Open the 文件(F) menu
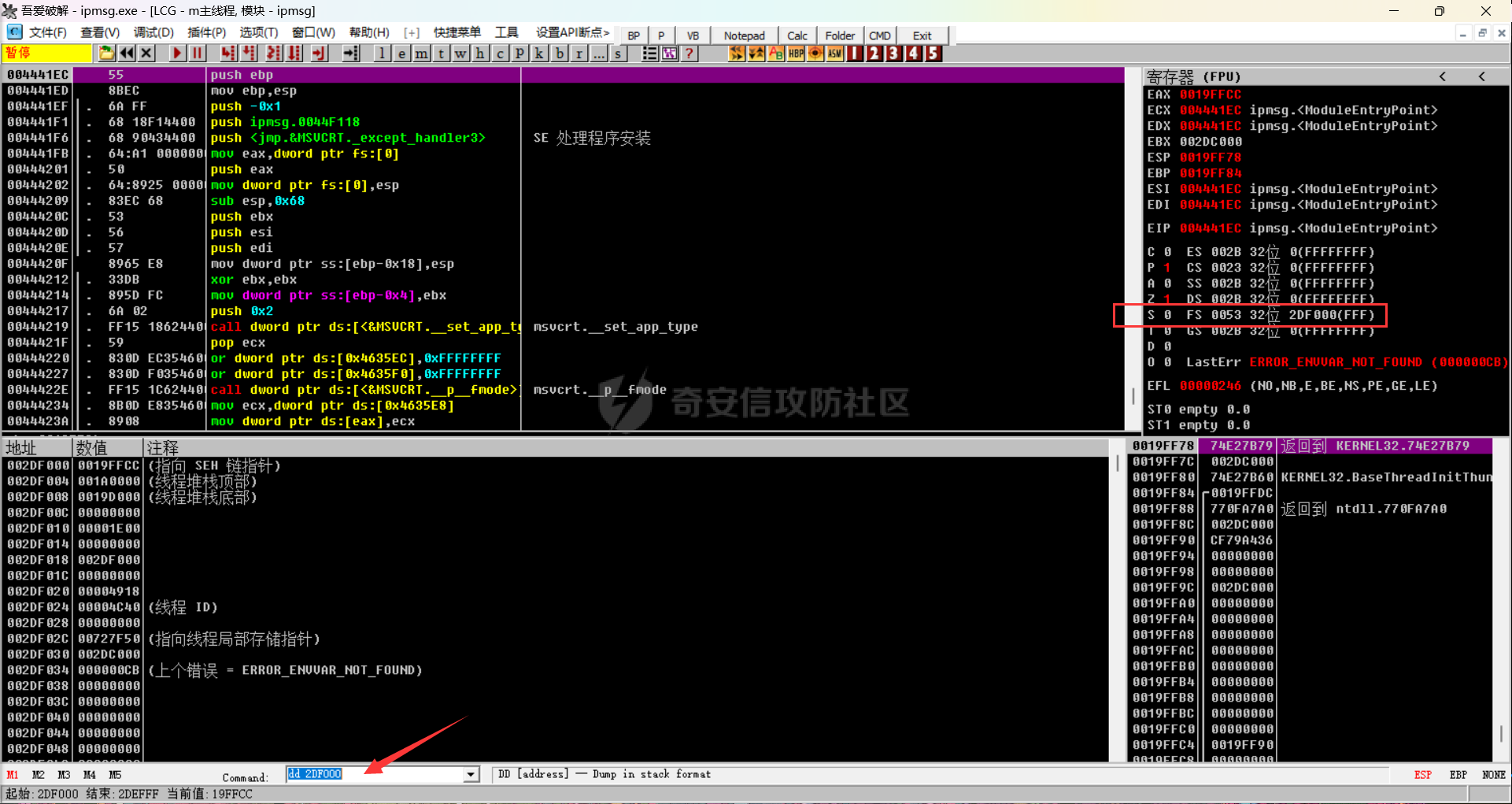Screen dimensions: 1512x804 tap(48, 32)
